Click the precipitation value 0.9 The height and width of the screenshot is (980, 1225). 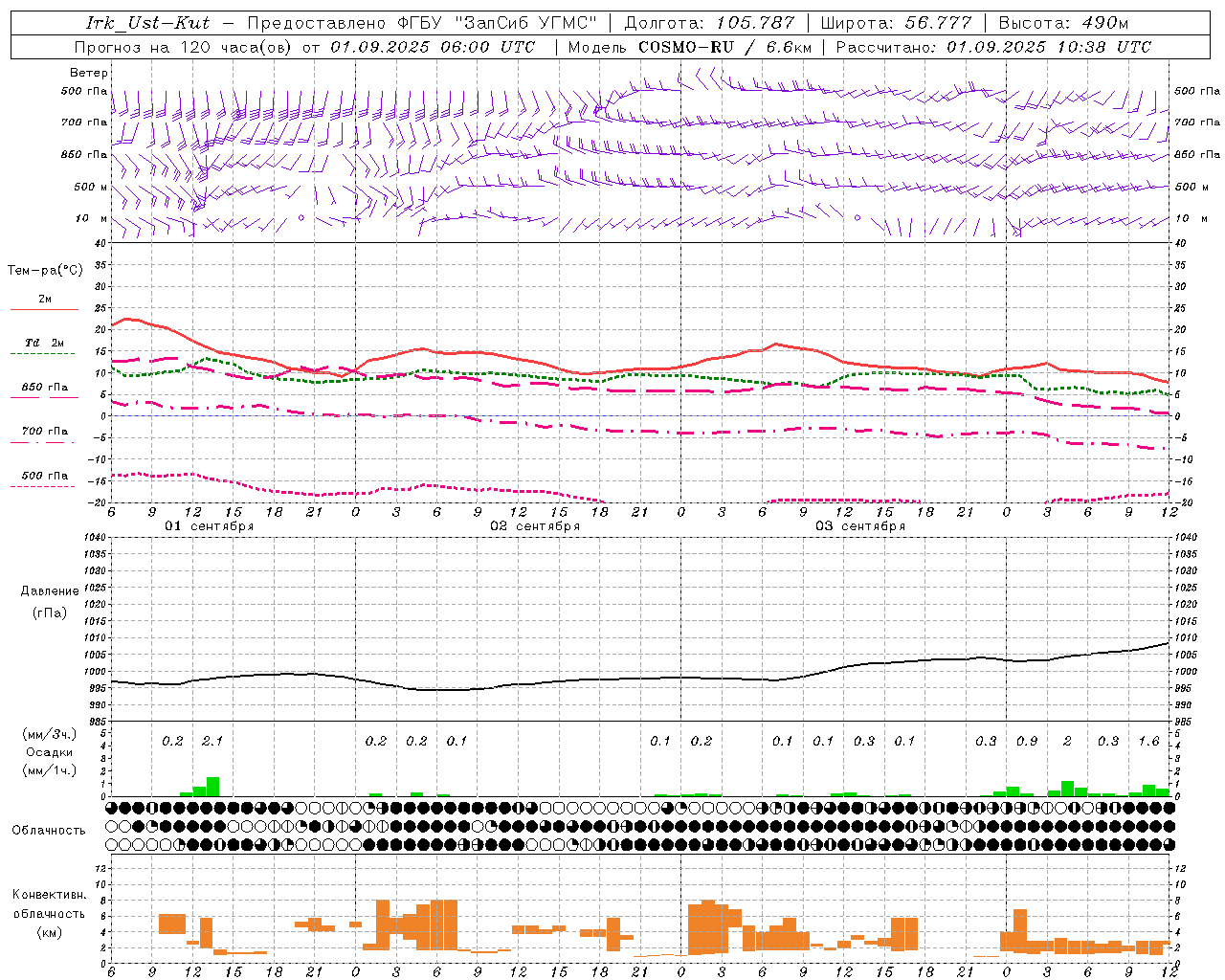[x=1027, y=741]
